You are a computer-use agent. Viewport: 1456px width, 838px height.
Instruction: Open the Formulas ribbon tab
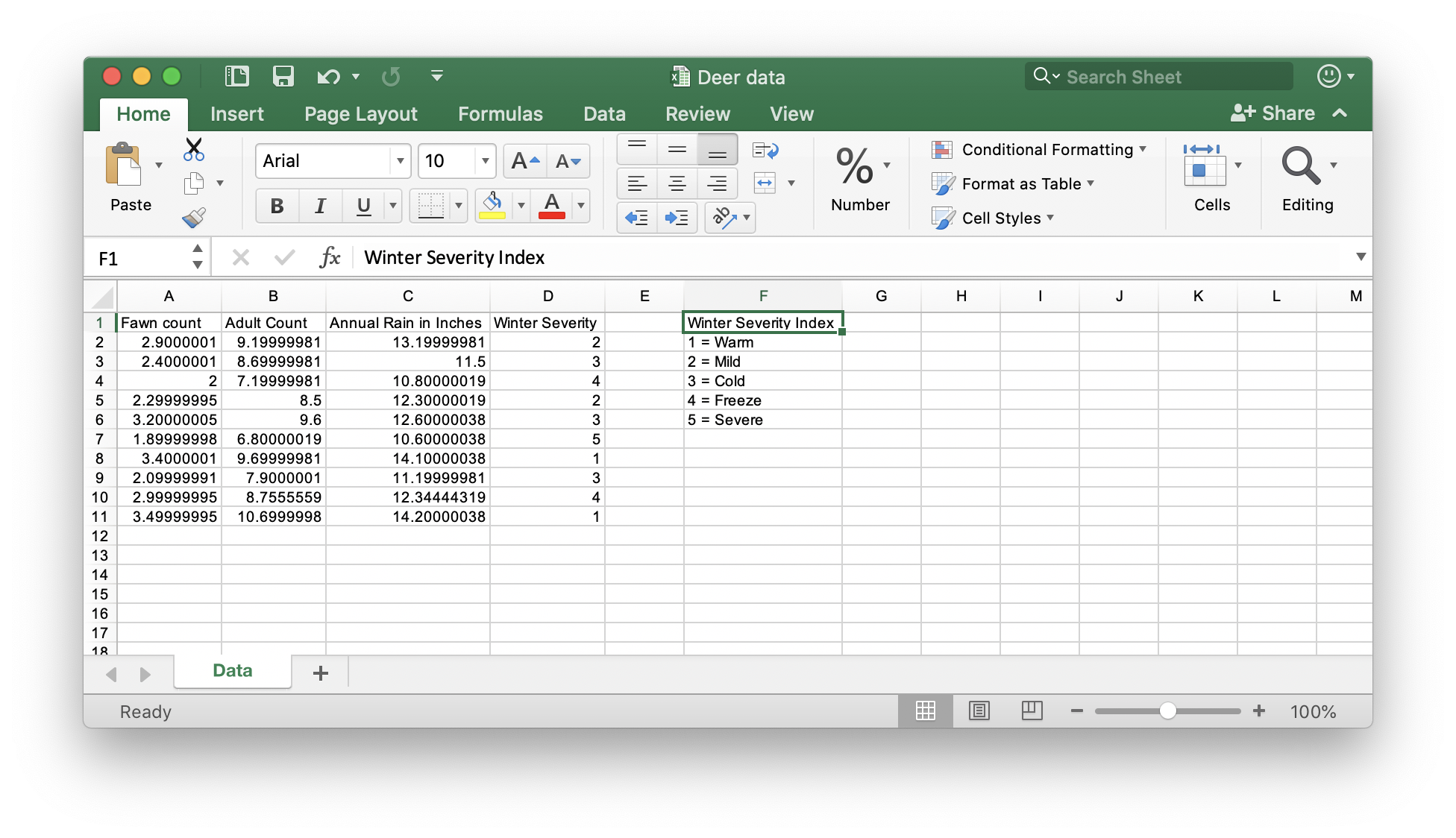click(x=500, y=114)
